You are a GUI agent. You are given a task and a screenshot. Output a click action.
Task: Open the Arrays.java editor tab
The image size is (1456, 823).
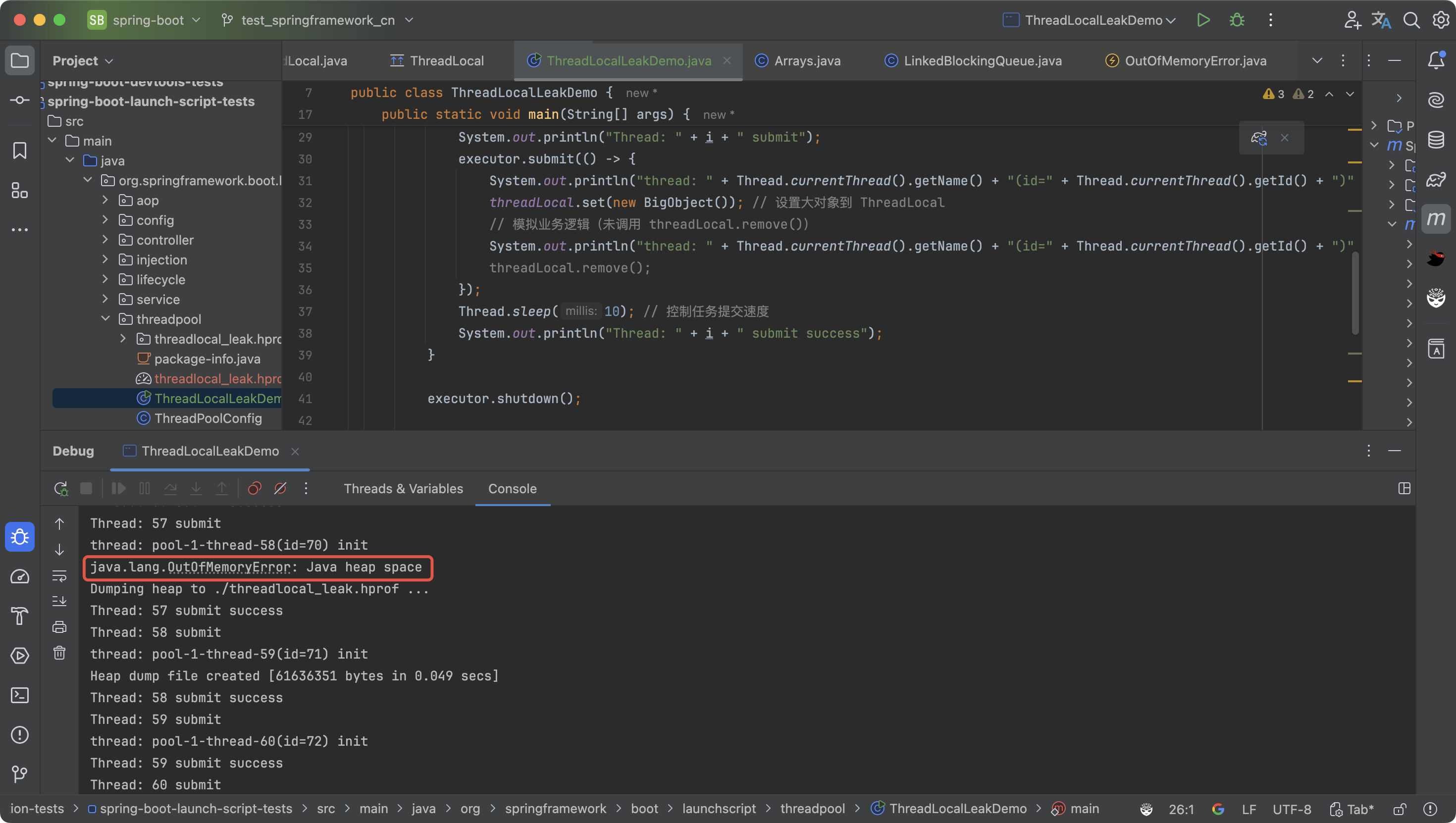(807, 61)
